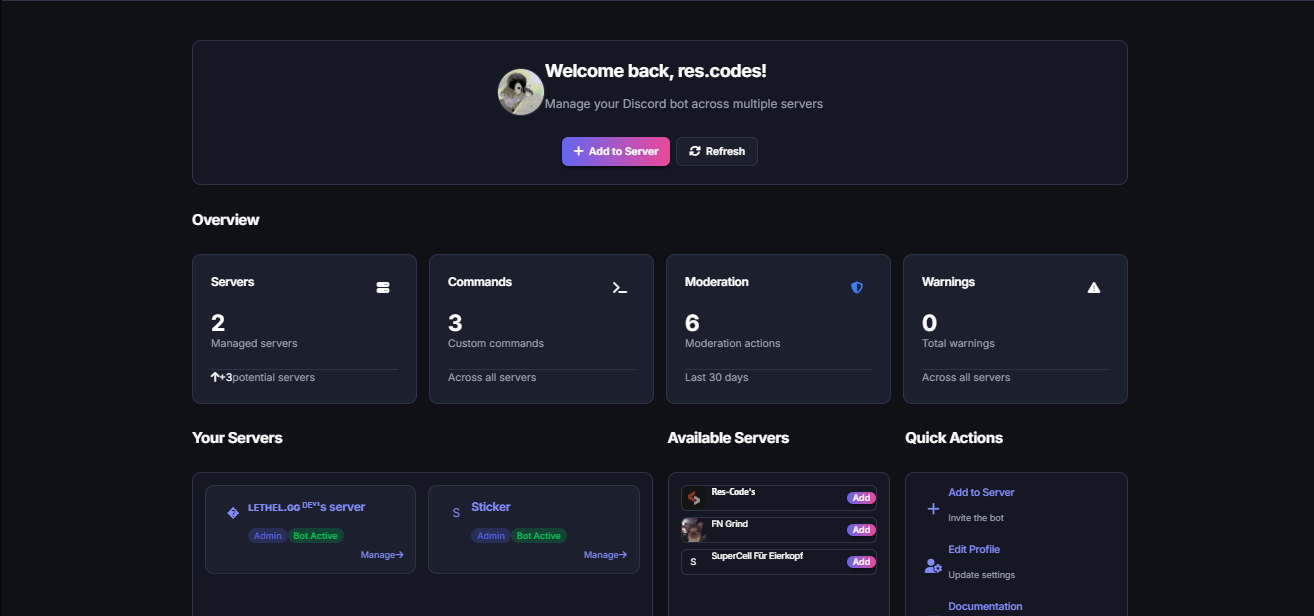The image size is (1314, 616).
Task: Open the Edit Profile link
Action: [x=973, y=549]
